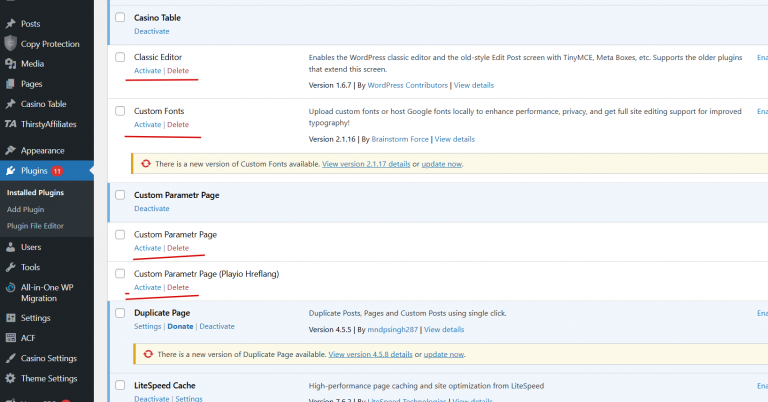Open Duplicate Page Settings link
768x402 pixels.
[147, 326]
